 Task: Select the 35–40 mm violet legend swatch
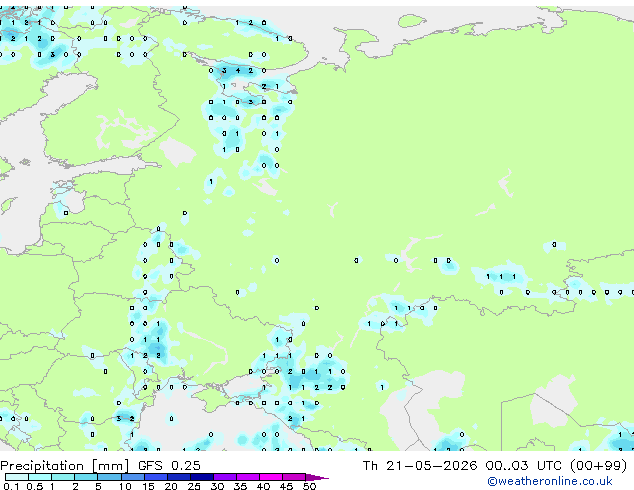[x=247, y=477]
